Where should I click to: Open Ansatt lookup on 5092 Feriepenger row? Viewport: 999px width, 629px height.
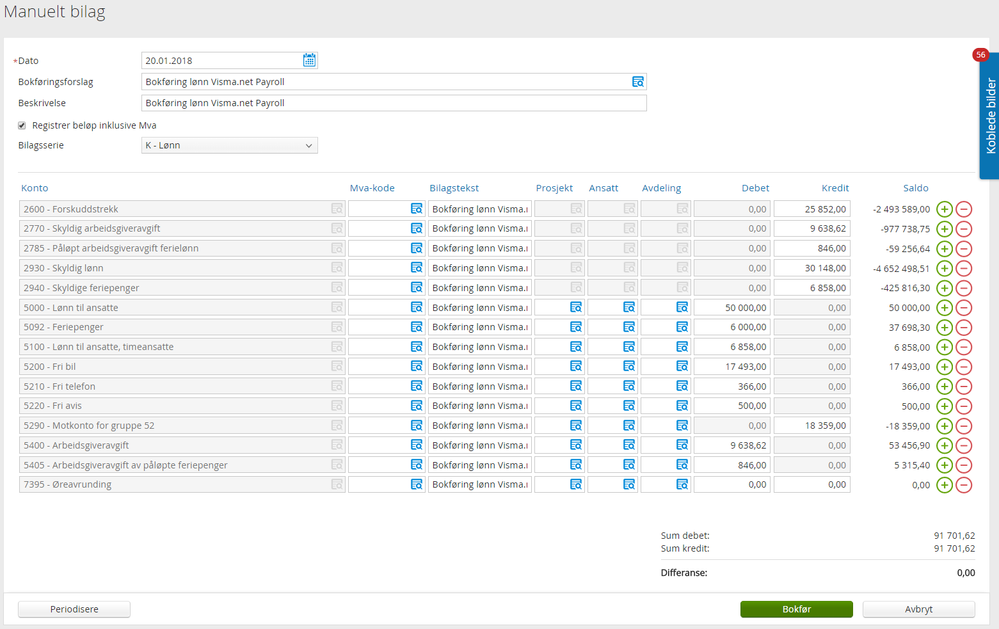629,327
